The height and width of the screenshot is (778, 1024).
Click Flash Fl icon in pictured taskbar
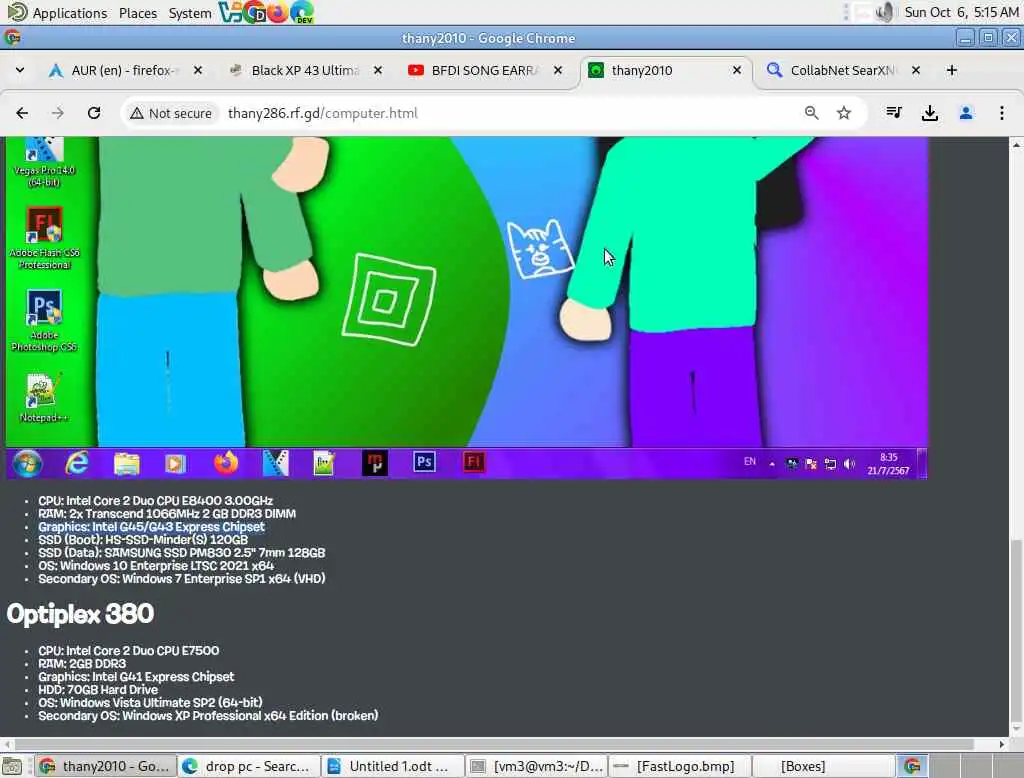[x=474, y=462]
